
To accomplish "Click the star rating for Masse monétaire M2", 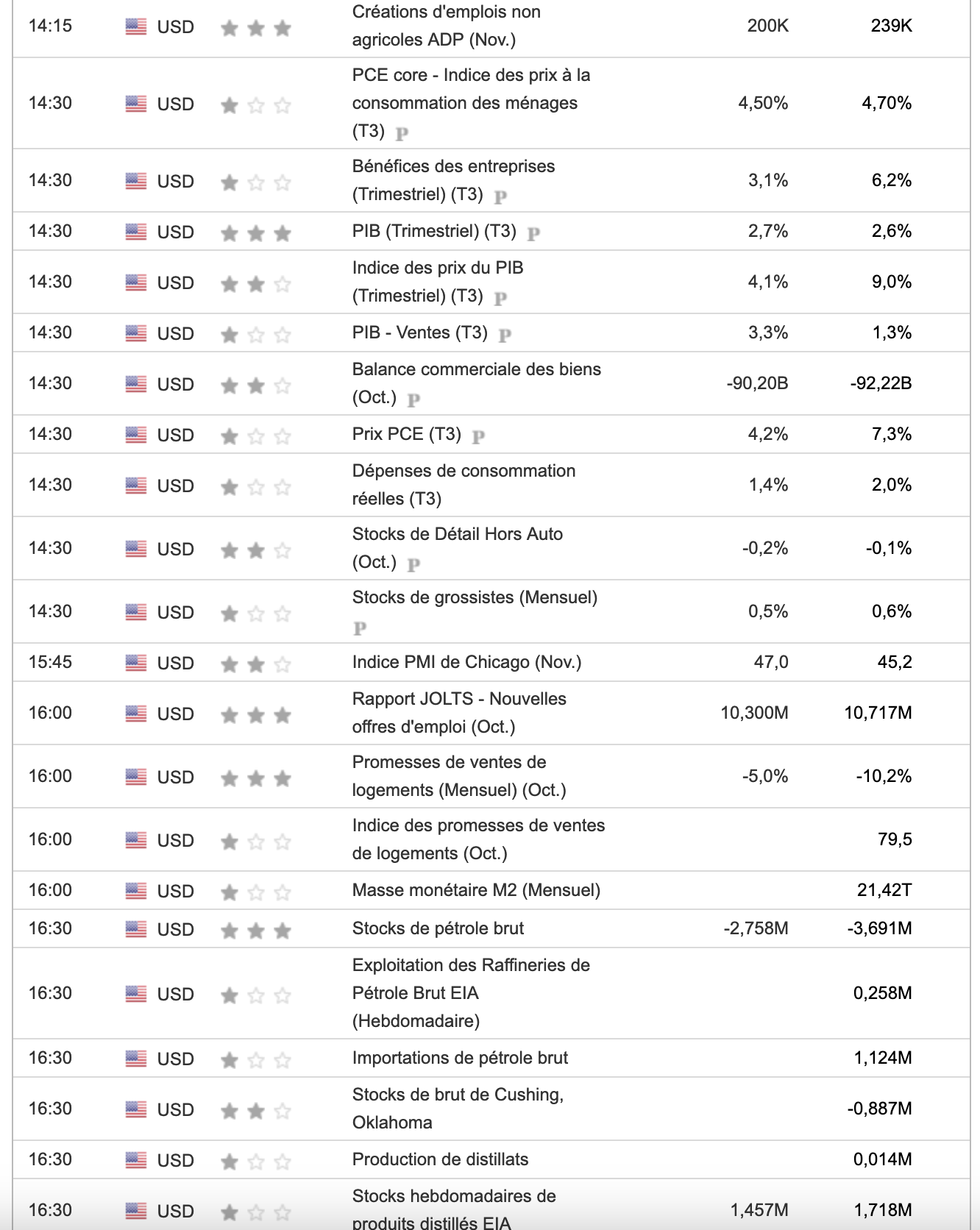I will click(x=256, y=892).
